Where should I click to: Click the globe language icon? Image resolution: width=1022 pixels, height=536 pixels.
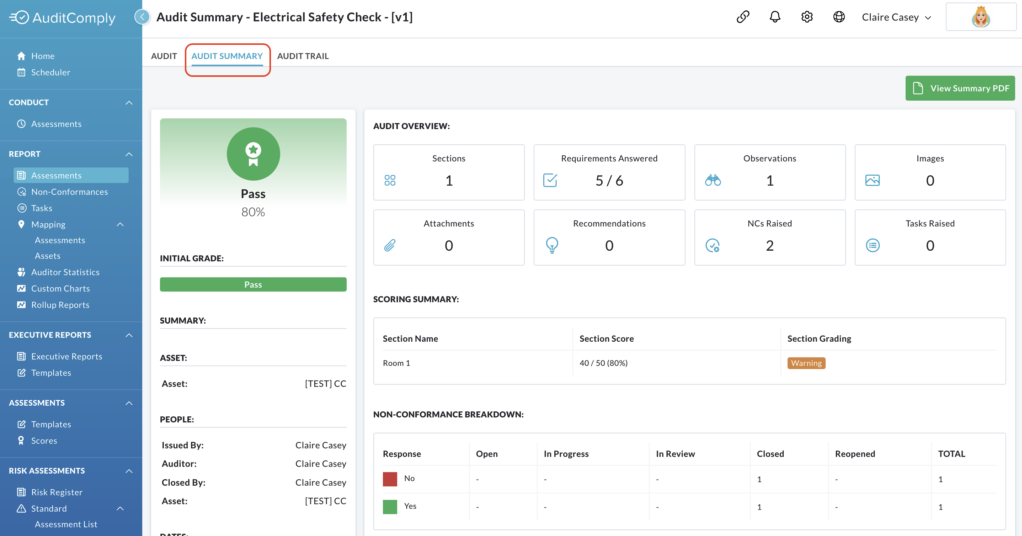(839, 17)
